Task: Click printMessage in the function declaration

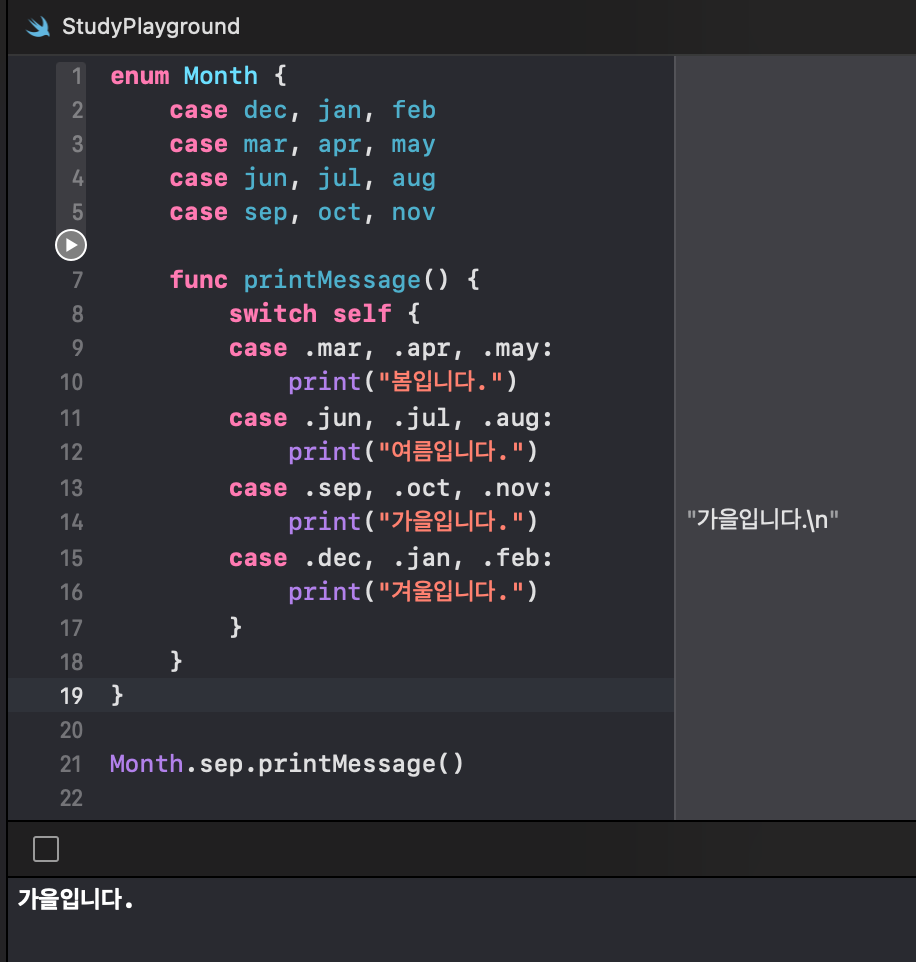Action: pyautogui.click(x=332, y=280)
